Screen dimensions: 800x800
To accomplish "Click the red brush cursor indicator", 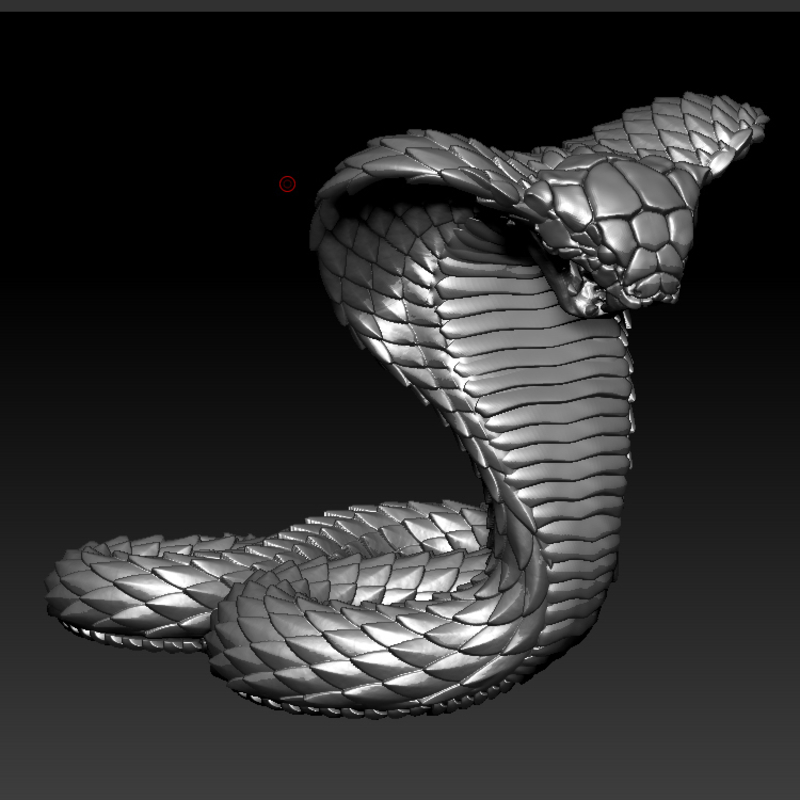I will tap(287, 184).
